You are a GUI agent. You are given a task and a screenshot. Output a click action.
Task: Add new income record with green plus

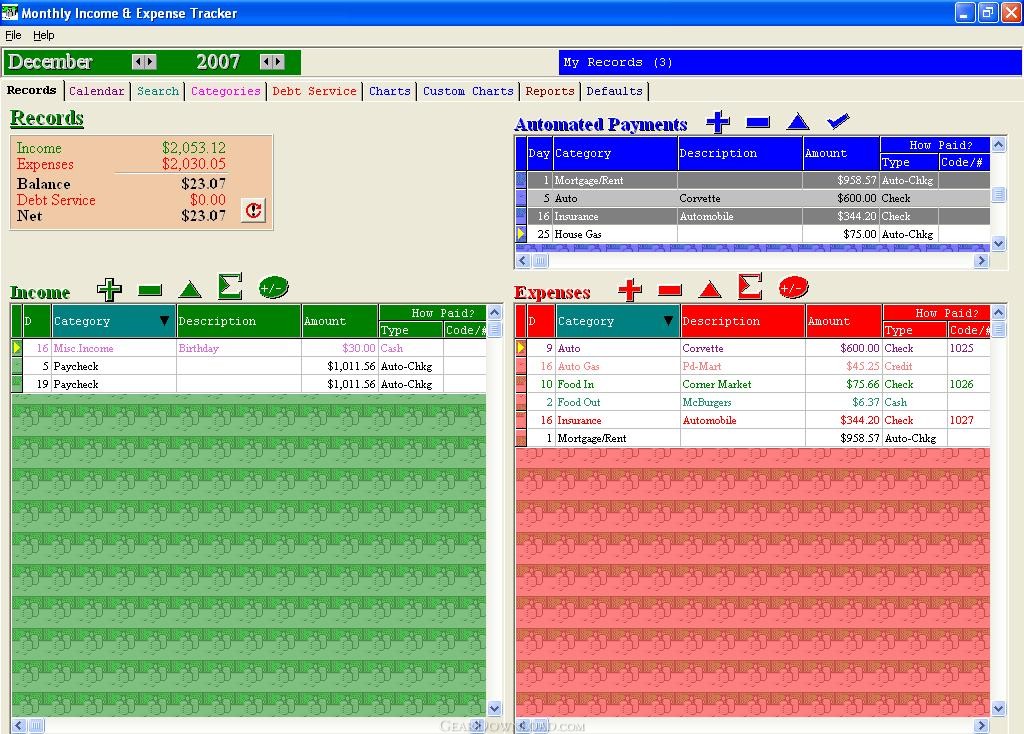109,289
